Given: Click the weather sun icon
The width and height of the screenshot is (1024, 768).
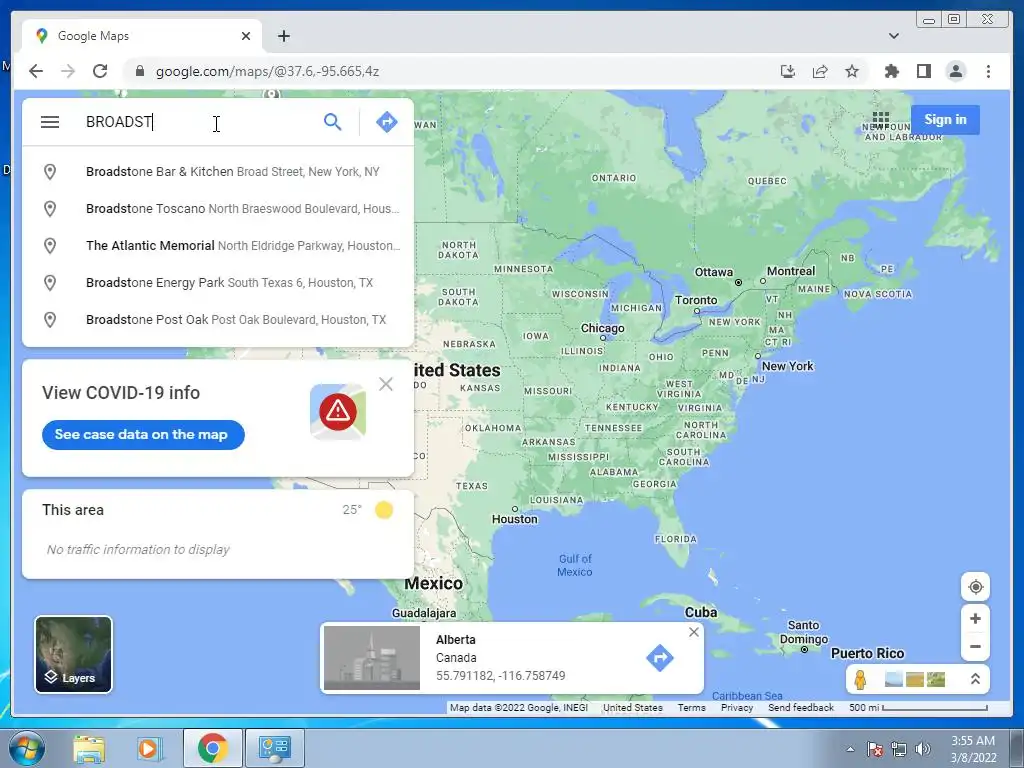Looking at the screenshot, I should coord(384,510).
